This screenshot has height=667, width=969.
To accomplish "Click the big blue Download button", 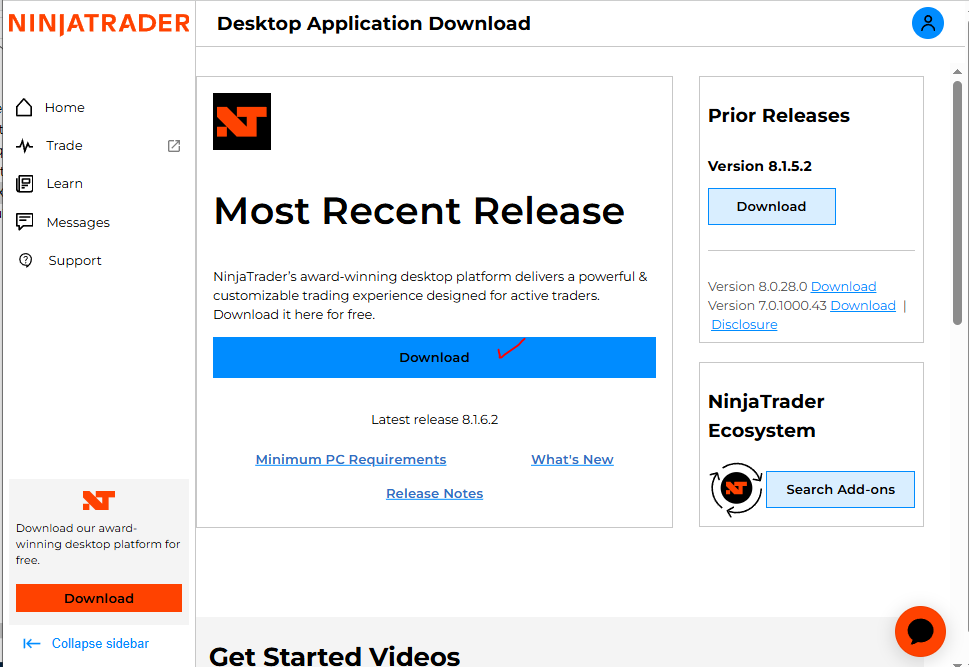I will click(434, 357).
